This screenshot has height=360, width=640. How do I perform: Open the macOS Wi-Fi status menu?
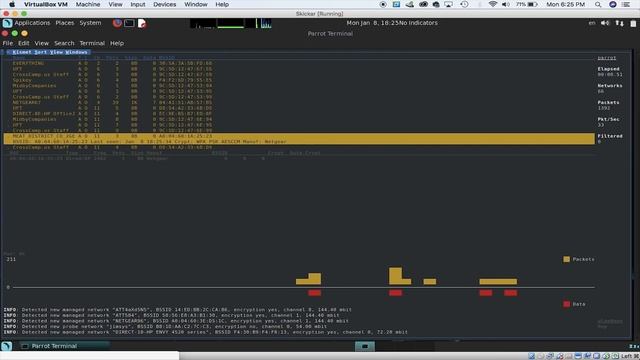pyautogui.click(x=493, y=4)
